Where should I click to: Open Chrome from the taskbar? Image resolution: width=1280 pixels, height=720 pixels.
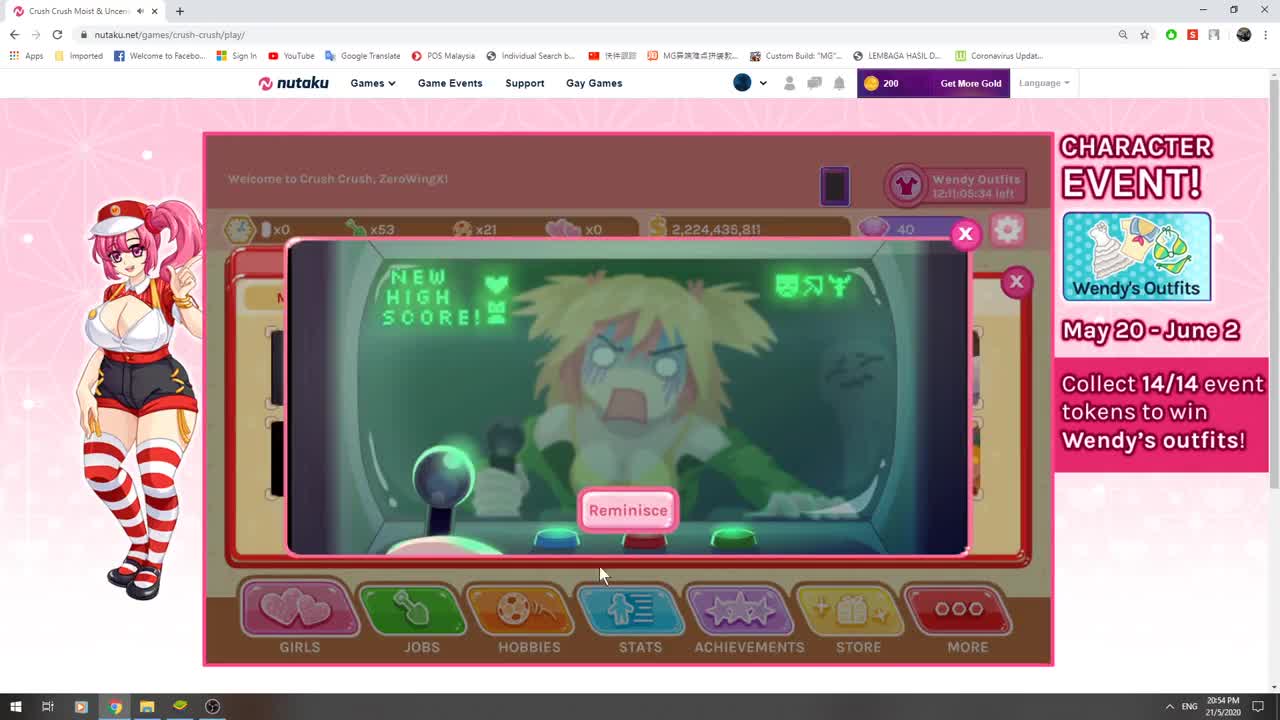click(115, 706)
